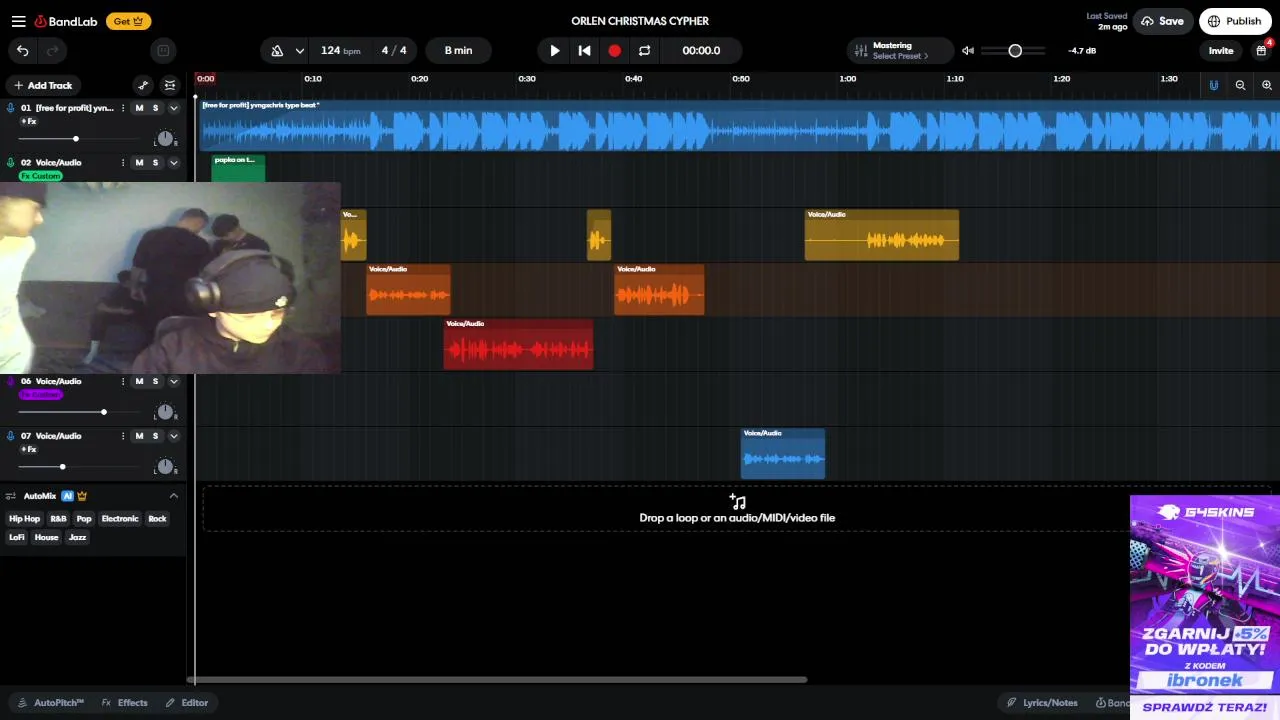Open track 01 three-dot menu
This screenshot has width=1280, height=720.
click(x=123, y=108)
